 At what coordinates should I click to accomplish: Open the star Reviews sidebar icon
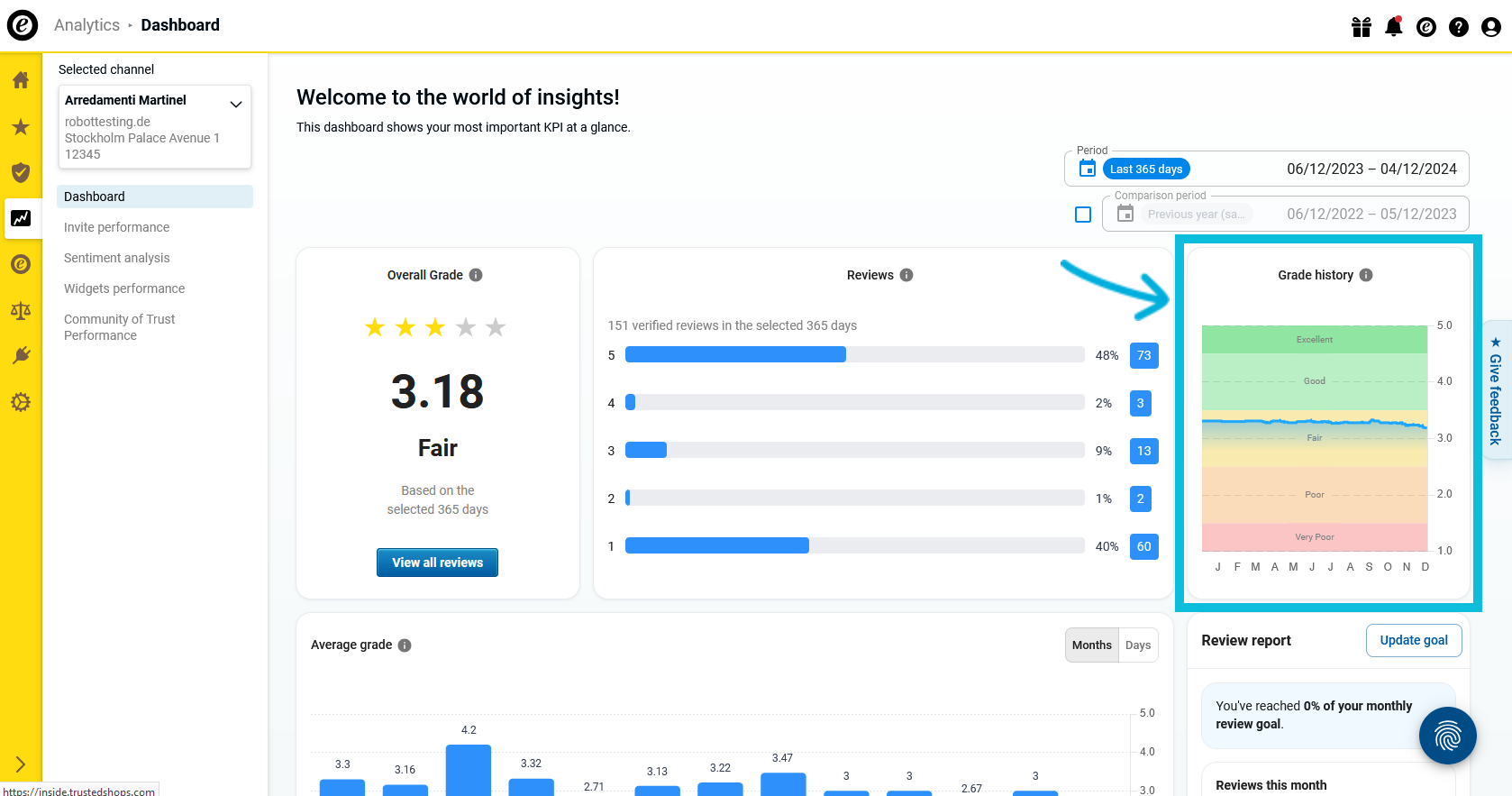[21, 127]
